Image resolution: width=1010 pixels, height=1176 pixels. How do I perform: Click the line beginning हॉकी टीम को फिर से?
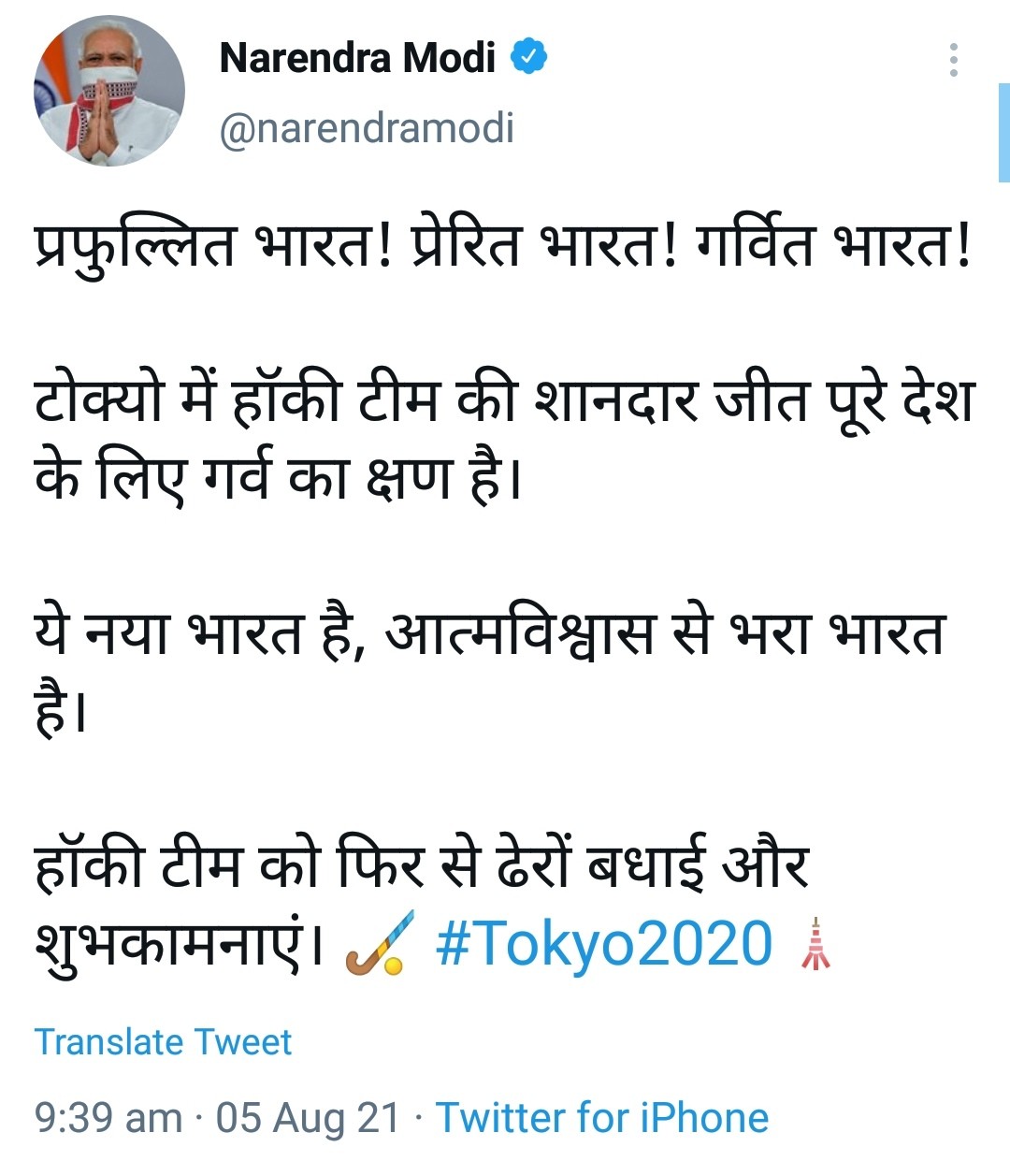pos(421,864)
